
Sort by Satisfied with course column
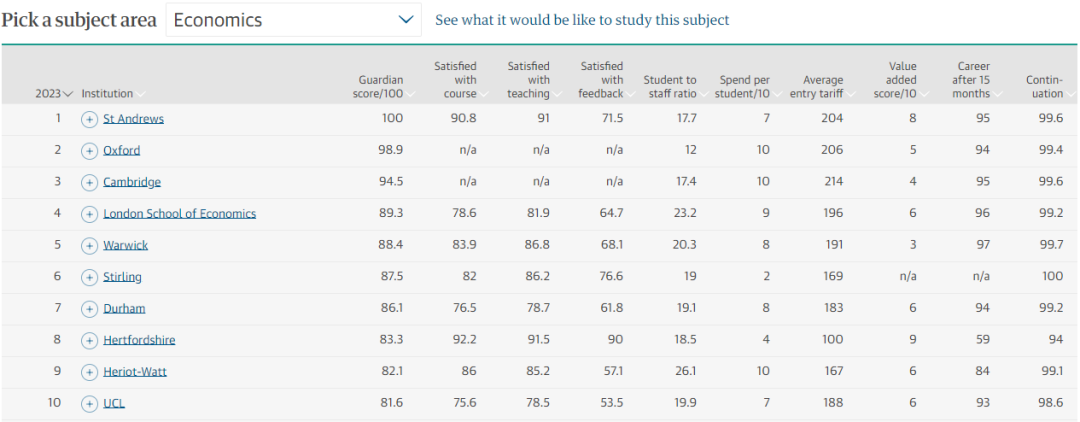point(455,80)
